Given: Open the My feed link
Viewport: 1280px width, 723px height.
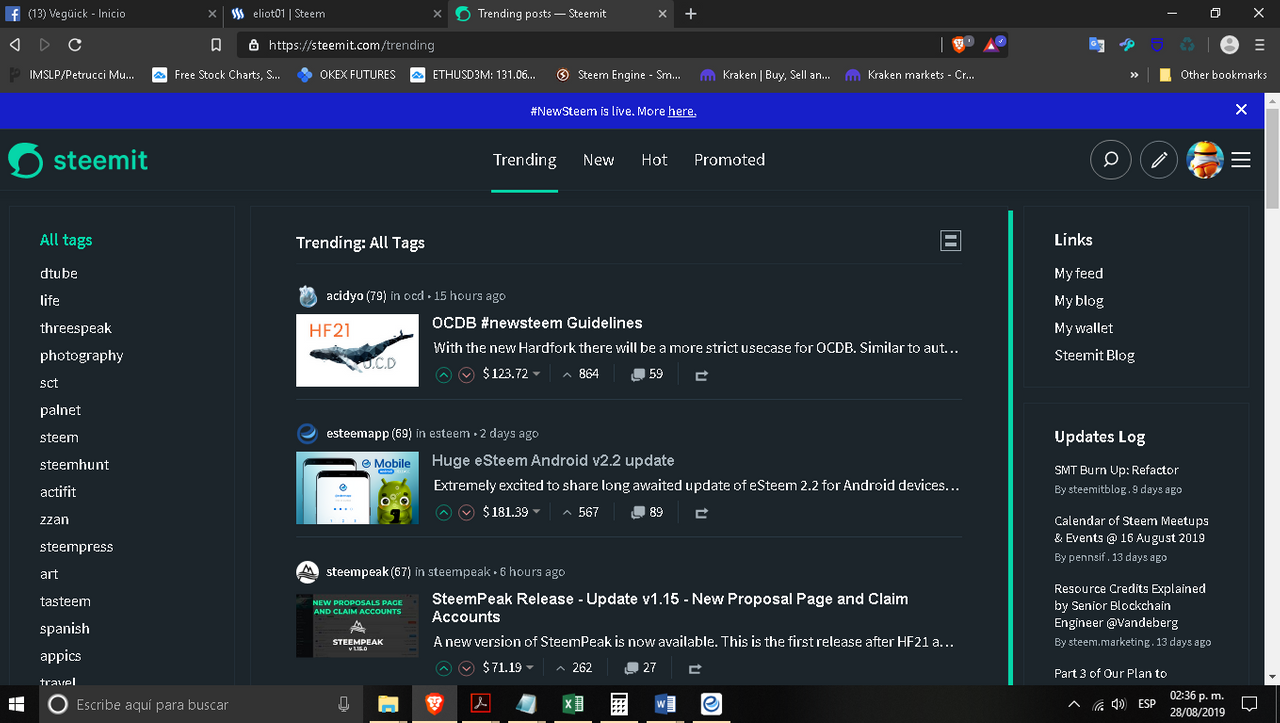Looking at the screenshot, I should 1078,273.
